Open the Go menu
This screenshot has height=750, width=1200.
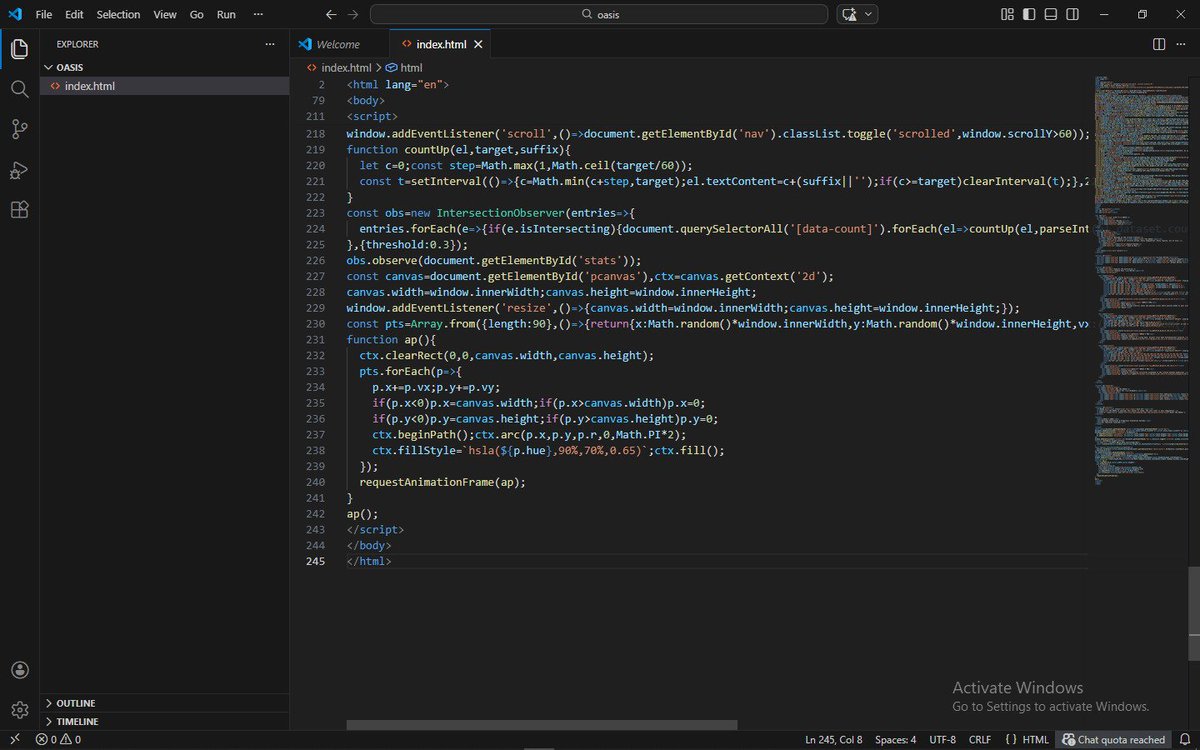(x=196, y=15)
